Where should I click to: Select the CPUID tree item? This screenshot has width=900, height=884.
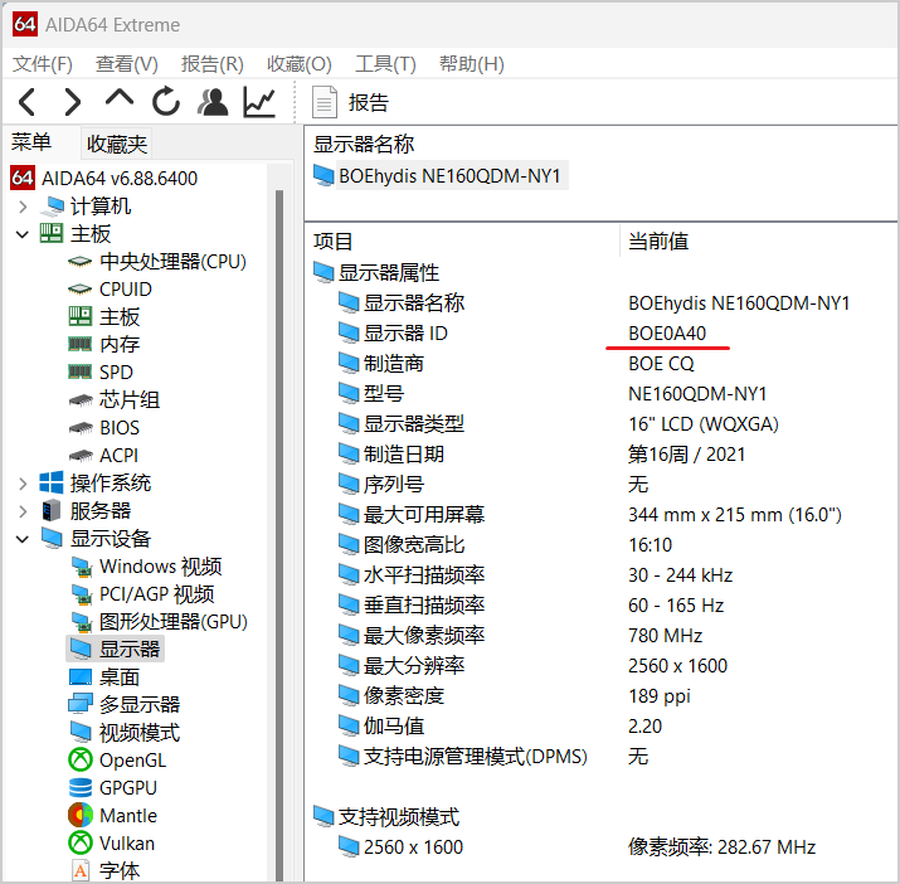click(x=110, y=289)
